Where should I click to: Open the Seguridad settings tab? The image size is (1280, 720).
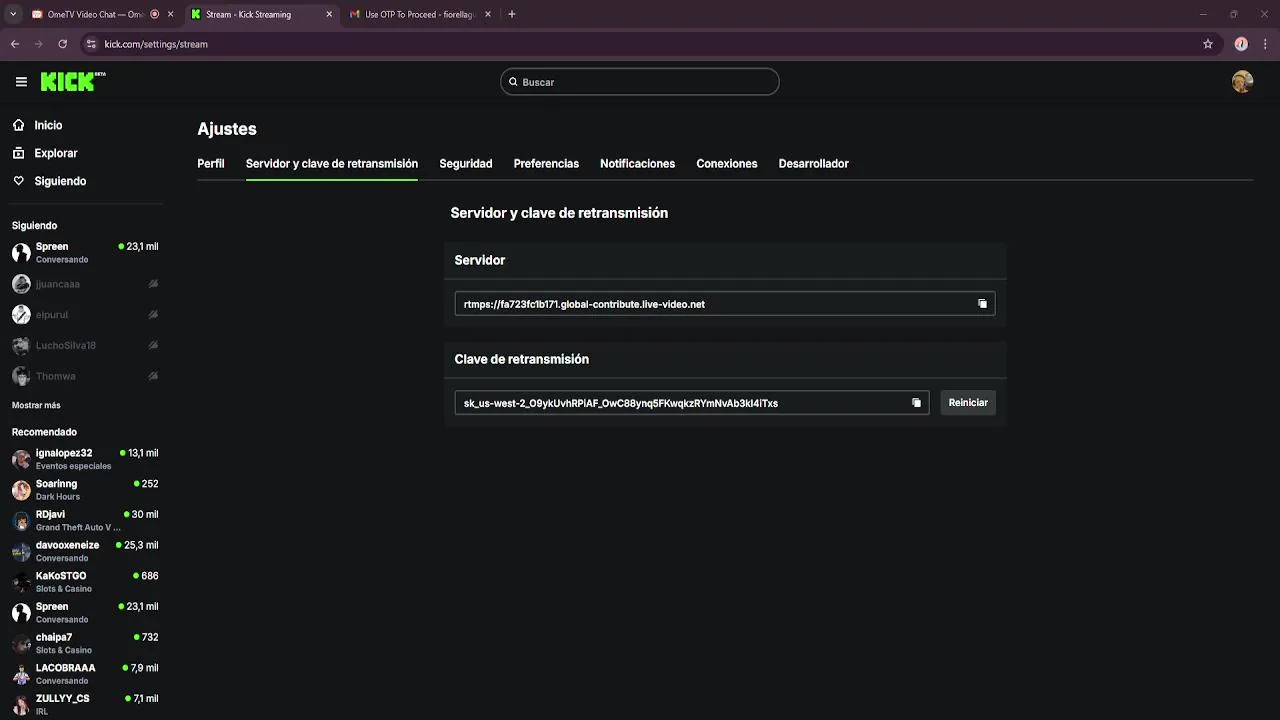coord(466,163)
